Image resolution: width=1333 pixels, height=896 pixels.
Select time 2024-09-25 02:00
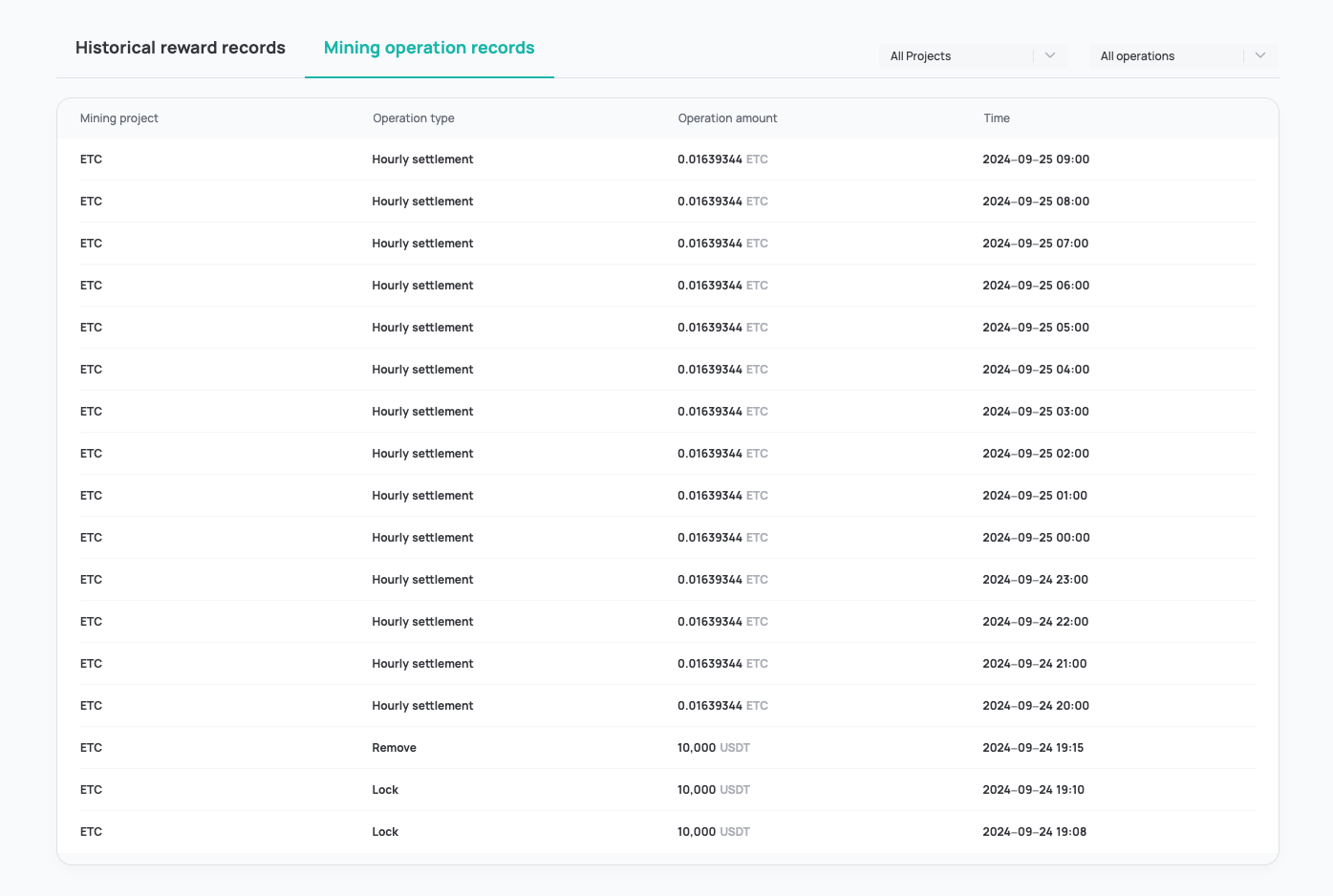1036,454
